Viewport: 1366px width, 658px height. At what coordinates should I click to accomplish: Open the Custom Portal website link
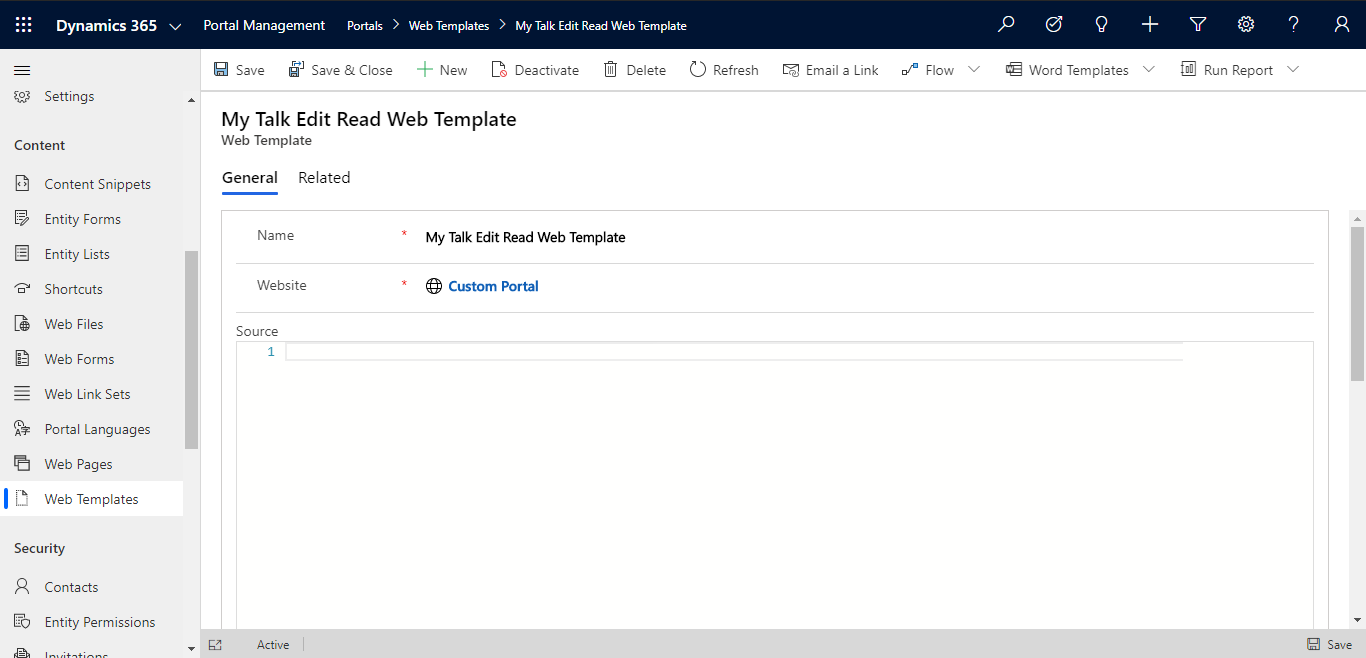coord(492,286)
